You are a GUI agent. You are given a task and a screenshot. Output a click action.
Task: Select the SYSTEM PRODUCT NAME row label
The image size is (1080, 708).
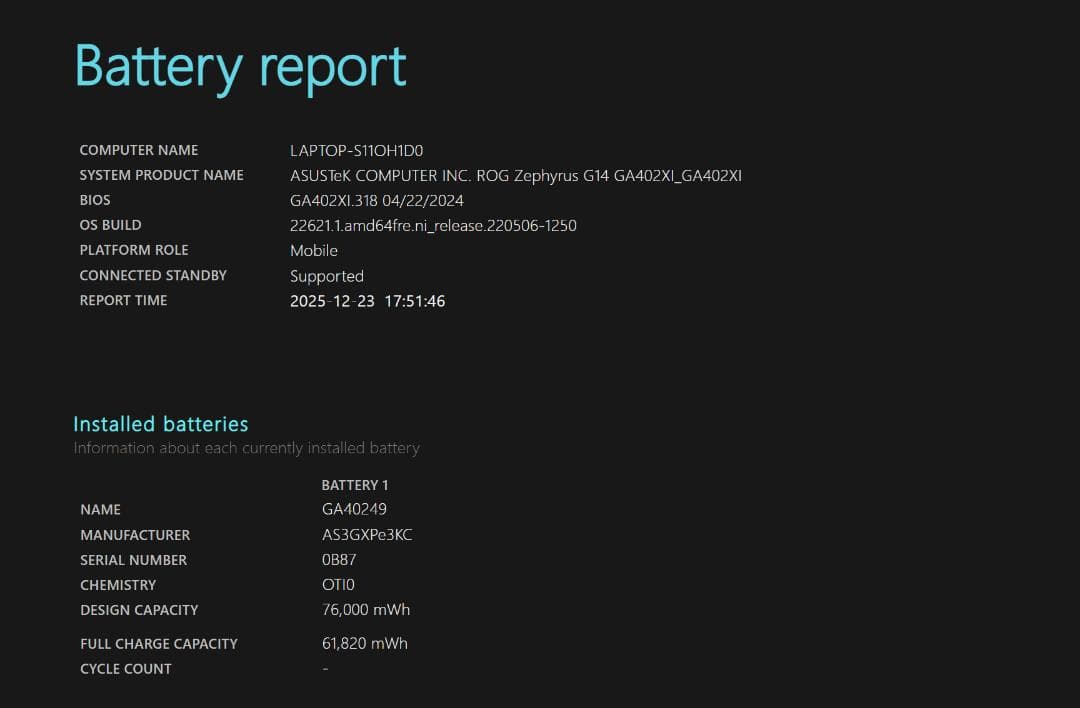tap(161, 175)
